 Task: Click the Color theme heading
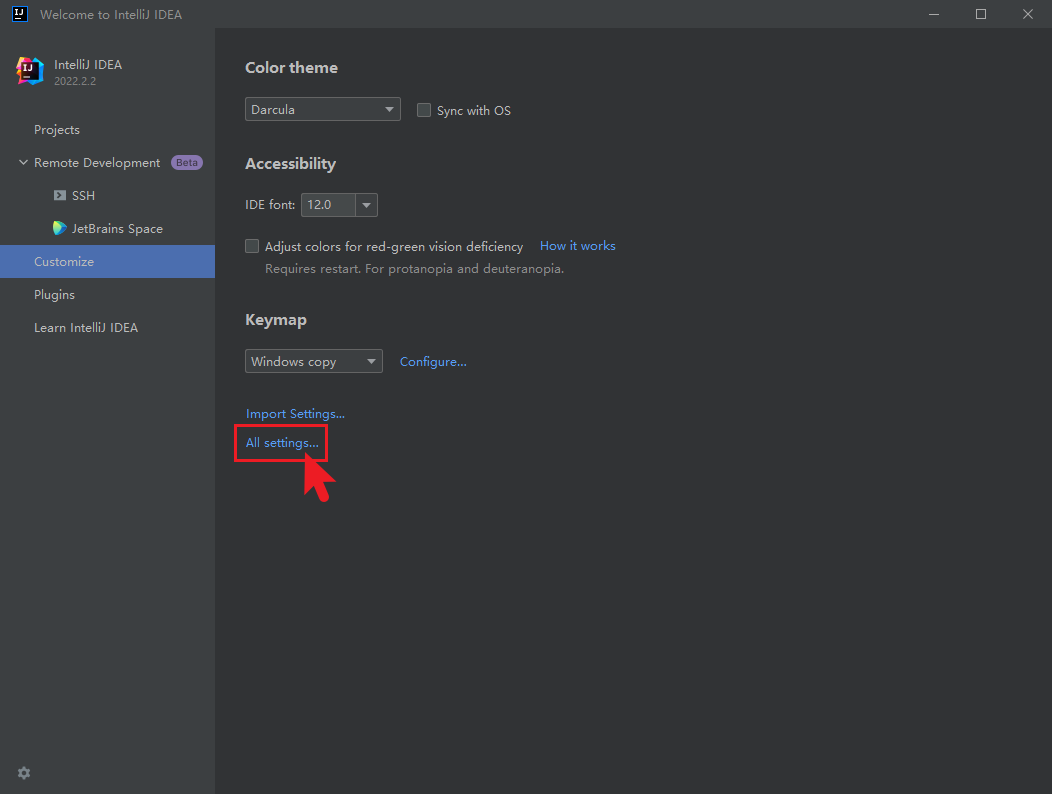[291, 68]
